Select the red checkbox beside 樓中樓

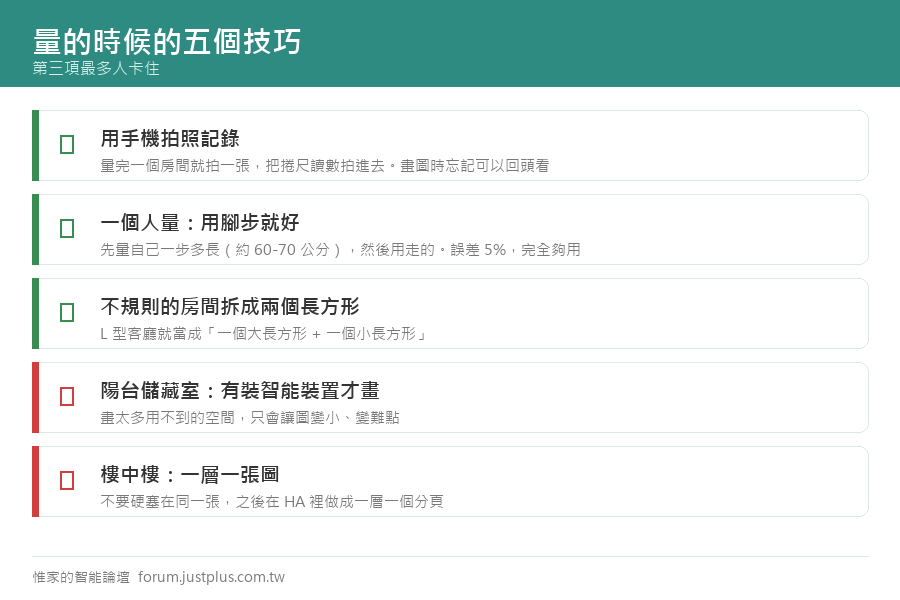[67, 481]
